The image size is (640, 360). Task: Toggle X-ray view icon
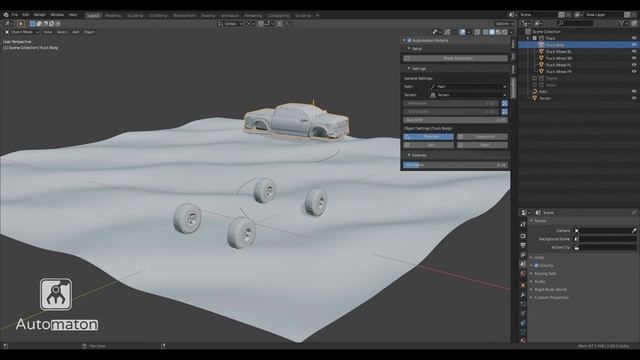pyautogui.click(x=477, y=32)
